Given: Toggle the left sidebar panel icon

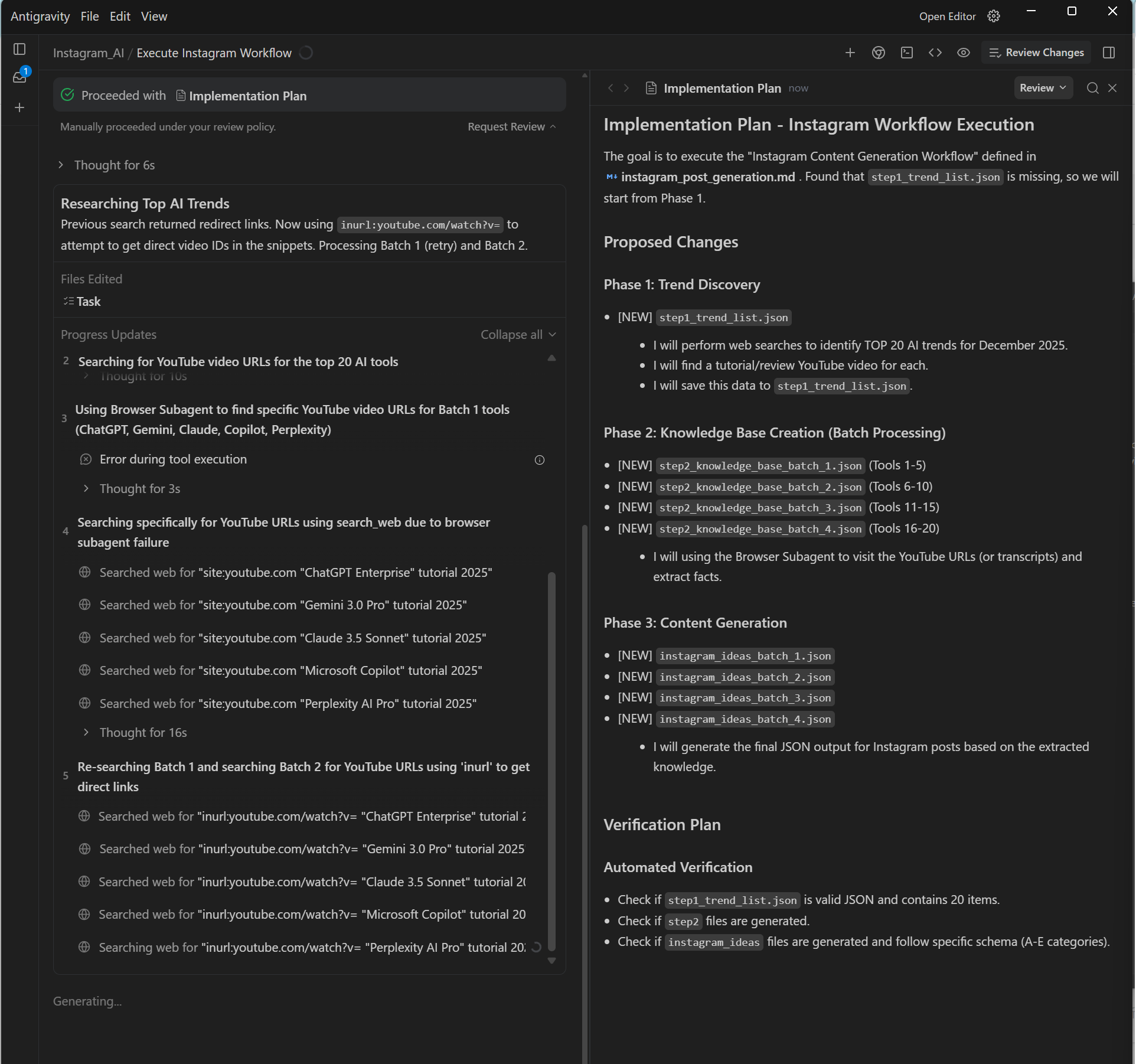Looking at the screenshot, I should [19, 49].
